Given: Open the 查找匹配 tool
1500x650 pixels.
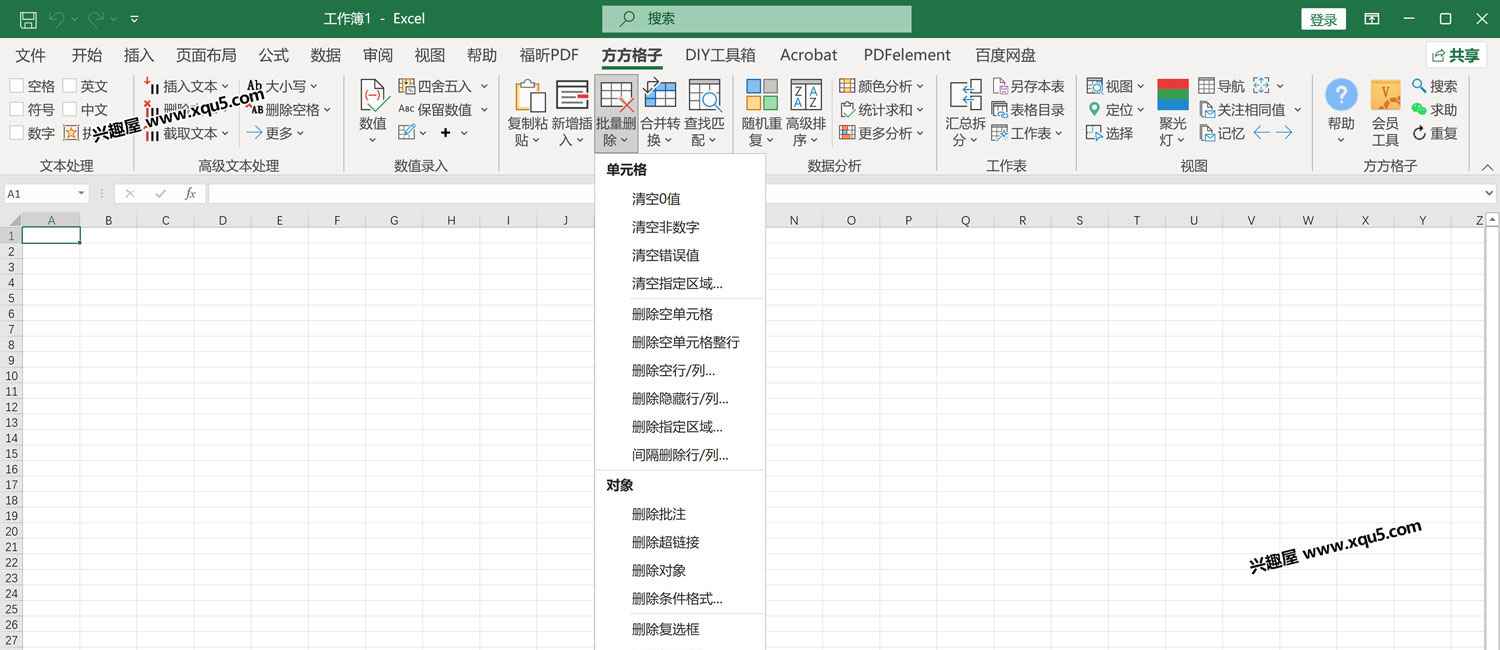Looking at the screenshot, I should click(x=705, y=113).
